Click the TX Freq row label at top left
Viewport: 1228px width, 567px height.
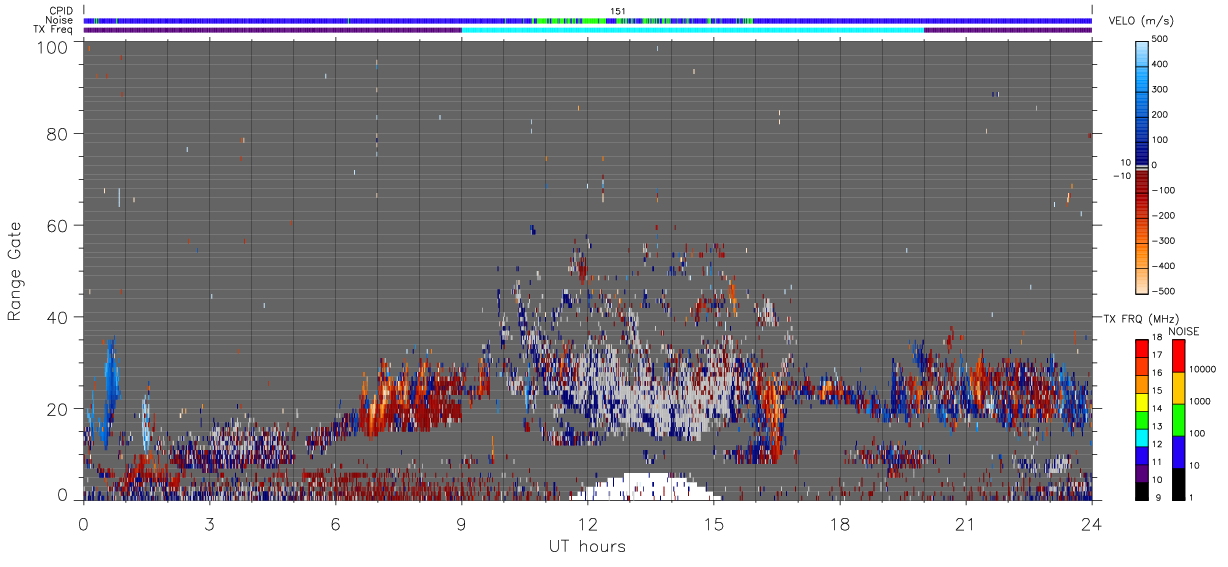(52, 29)
